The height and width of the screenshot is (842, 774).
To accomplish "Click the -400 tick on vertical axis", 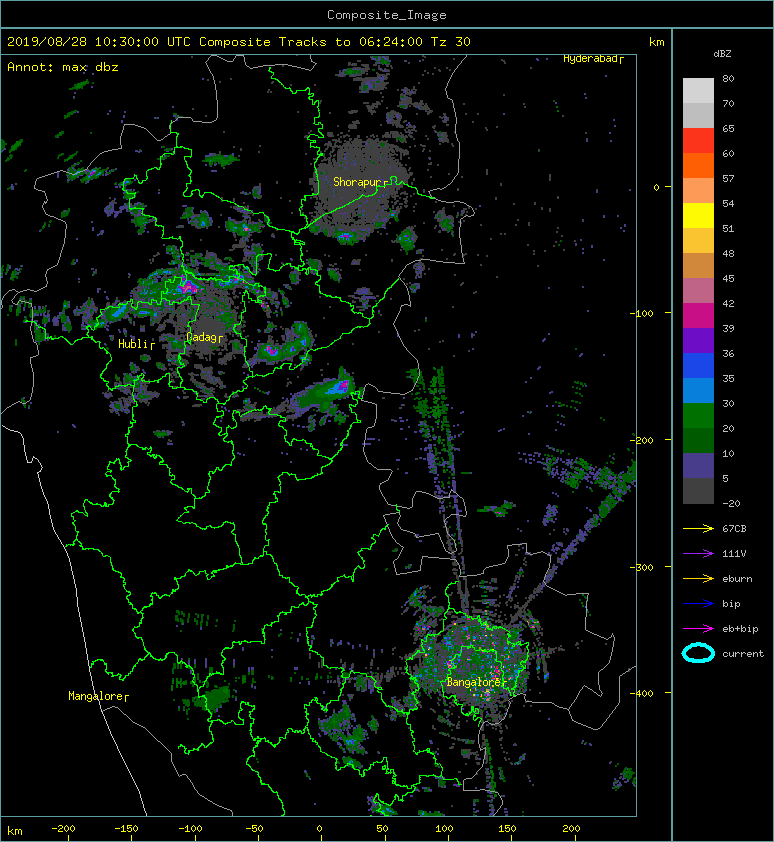I will point(642,693).
